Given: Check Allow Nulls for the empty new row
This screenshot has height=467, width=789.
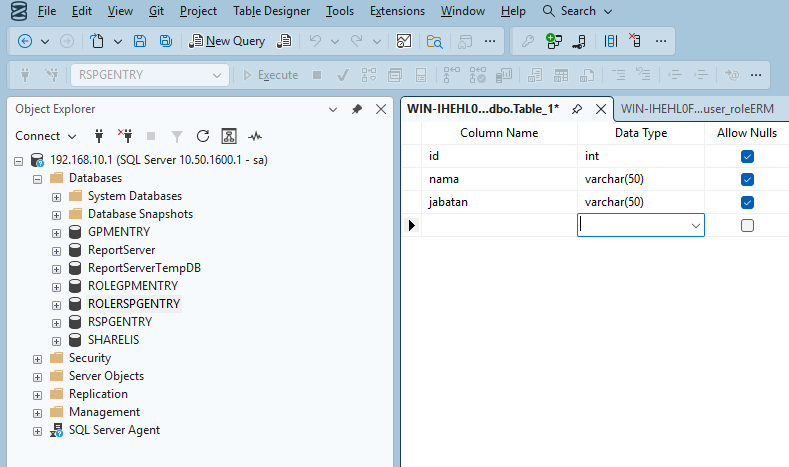Looking at the screenshot, I should tap(747, 225).
